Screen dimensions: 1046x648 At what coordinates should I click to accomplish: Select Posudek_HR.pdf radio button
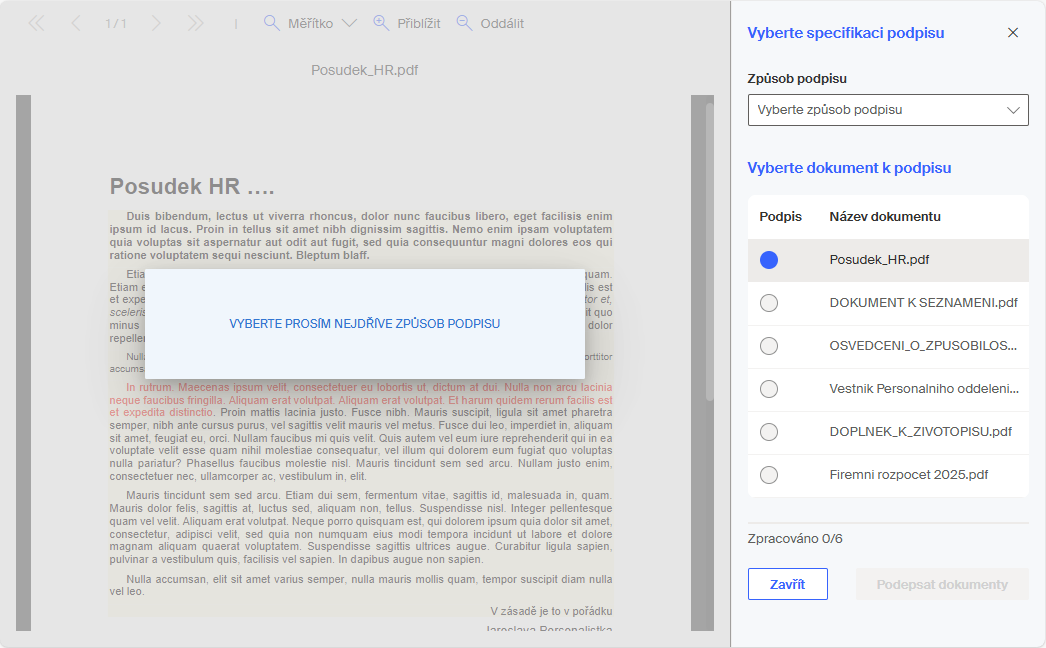(769, 260)
